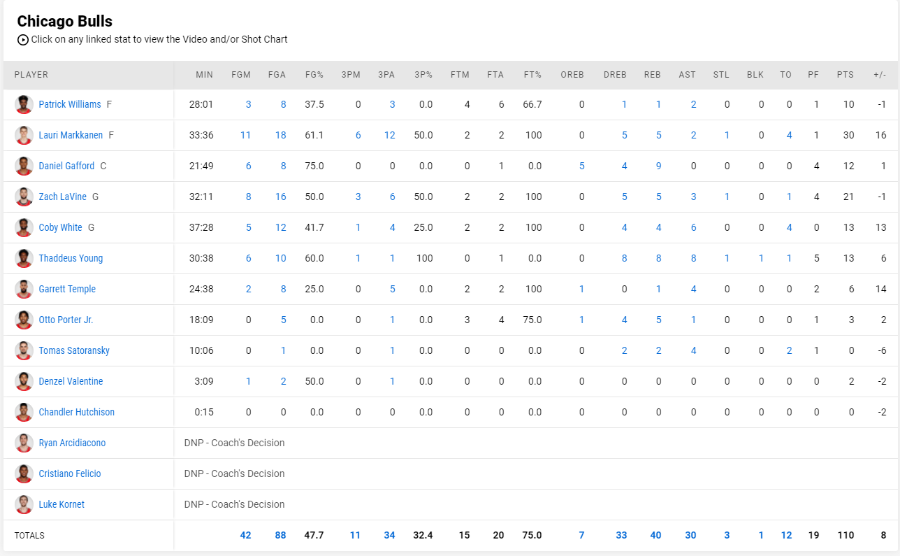Open Luke Kornet name link
The width and height of the screenshot is (900, 556).
pyautogui.click(x=61, y=504)
